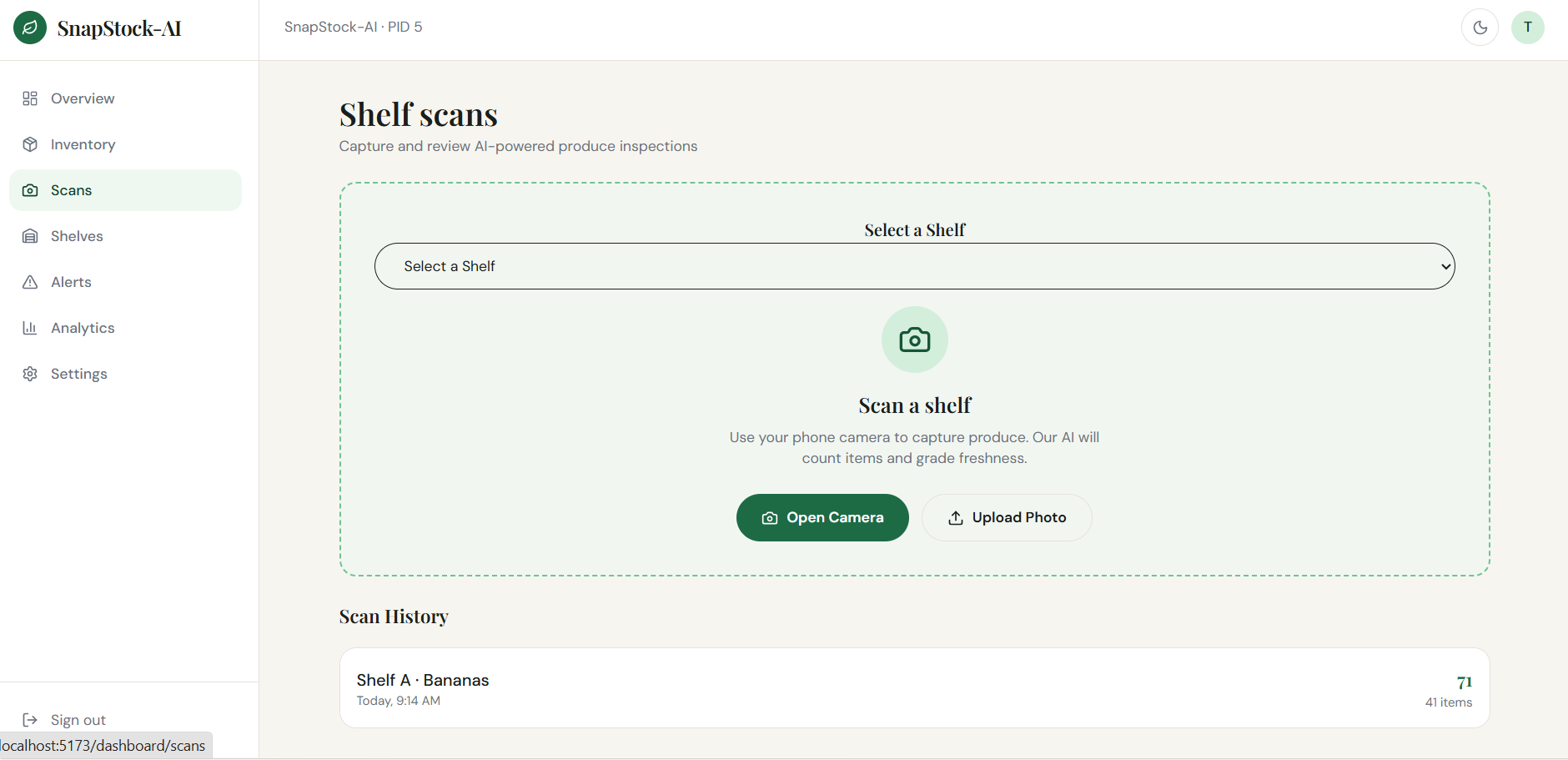Click the Inventory box icon in sidebar
Image resolution: width=1568 pixels, height=760 pixels.
click(30, 144)
